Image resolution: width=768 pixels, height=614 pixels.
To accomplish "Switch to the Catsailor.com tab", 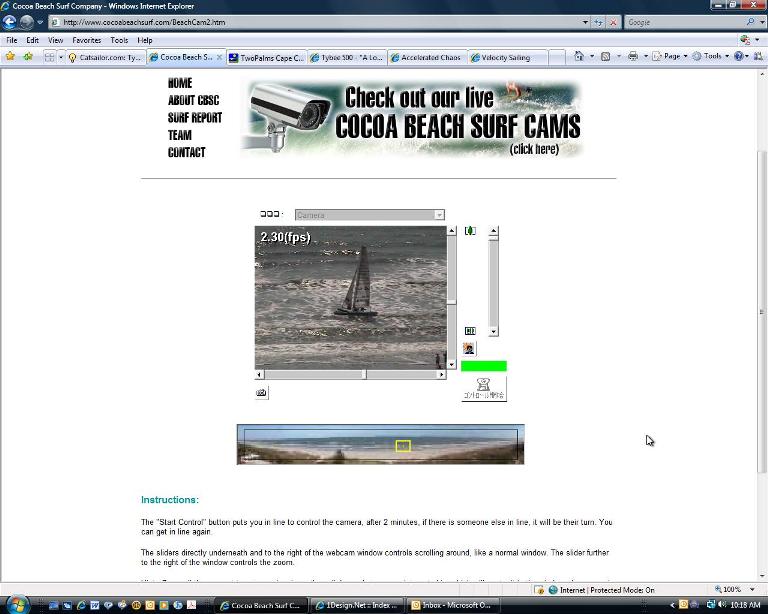I will [x=106, y=58].
